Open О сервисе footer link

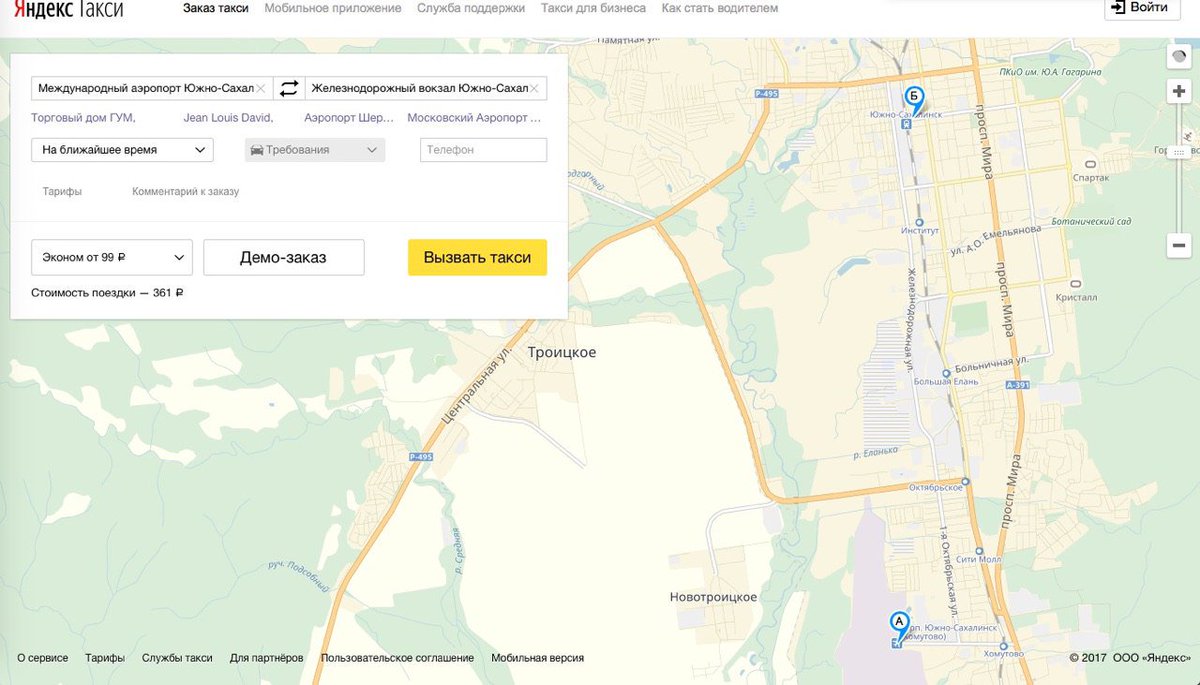pyautogui.click(x=43, y=658)
